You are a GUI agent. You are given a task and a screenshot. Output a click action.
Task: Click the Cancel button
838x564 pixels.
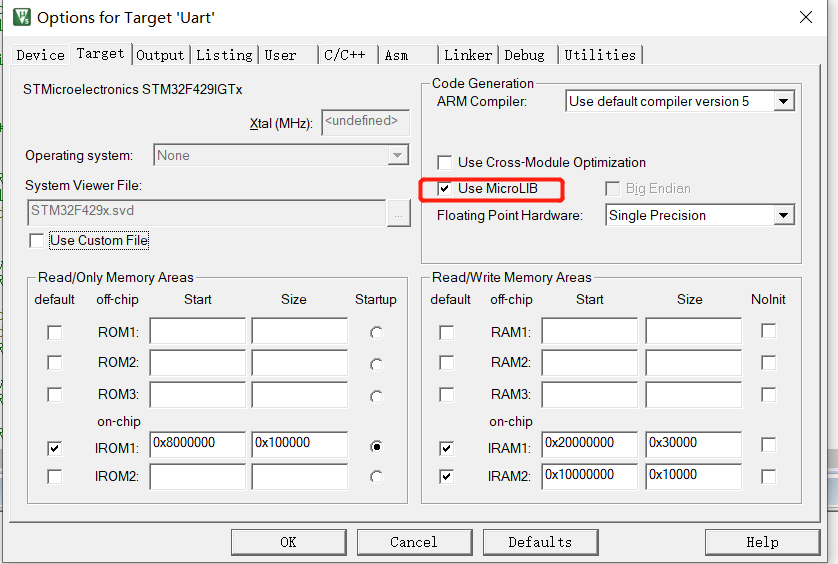click(x=414, y=542)
